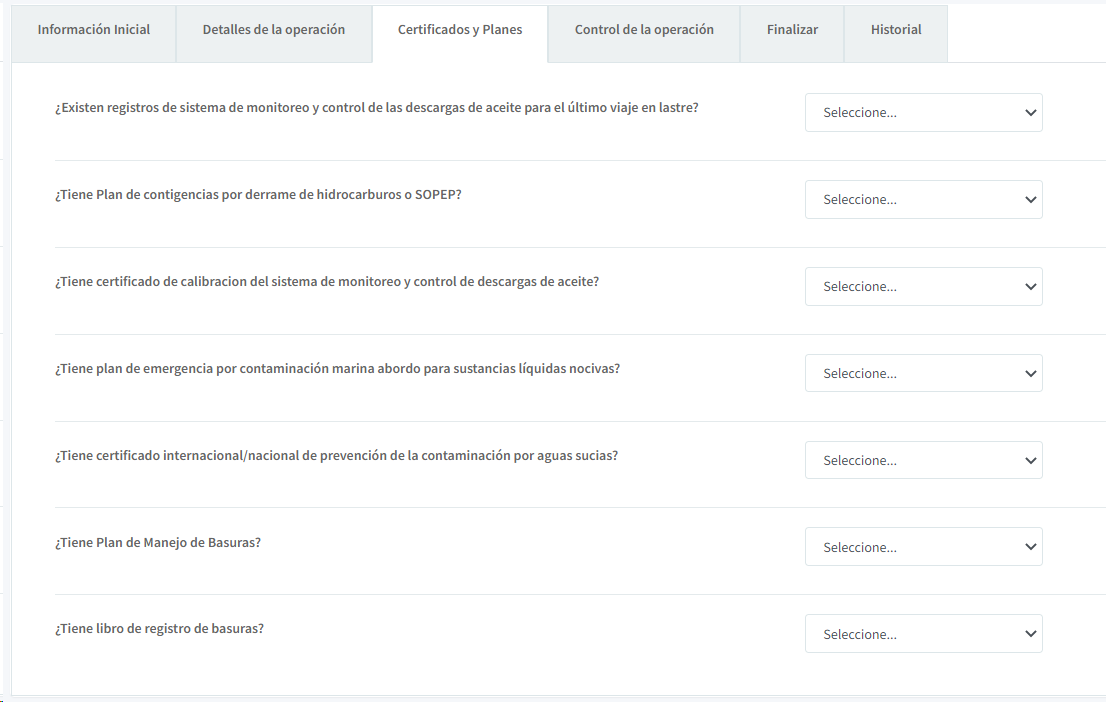Expand the Plan de Manejo de Basuras dropdown
The height and width of the screenshot is (702, 1106).
[x=923, y=548]
